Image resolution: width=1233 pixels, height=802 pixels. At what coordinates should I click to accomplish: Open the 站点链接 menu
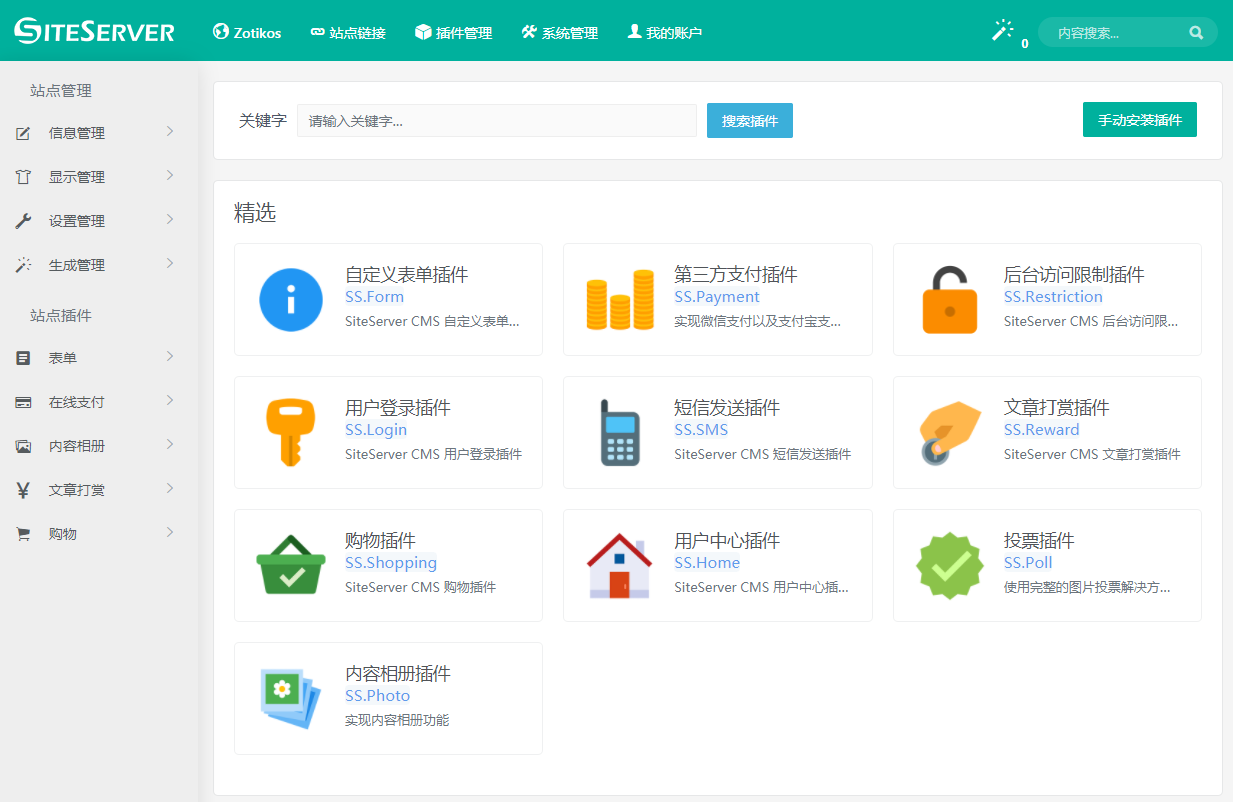pos(348,32)
